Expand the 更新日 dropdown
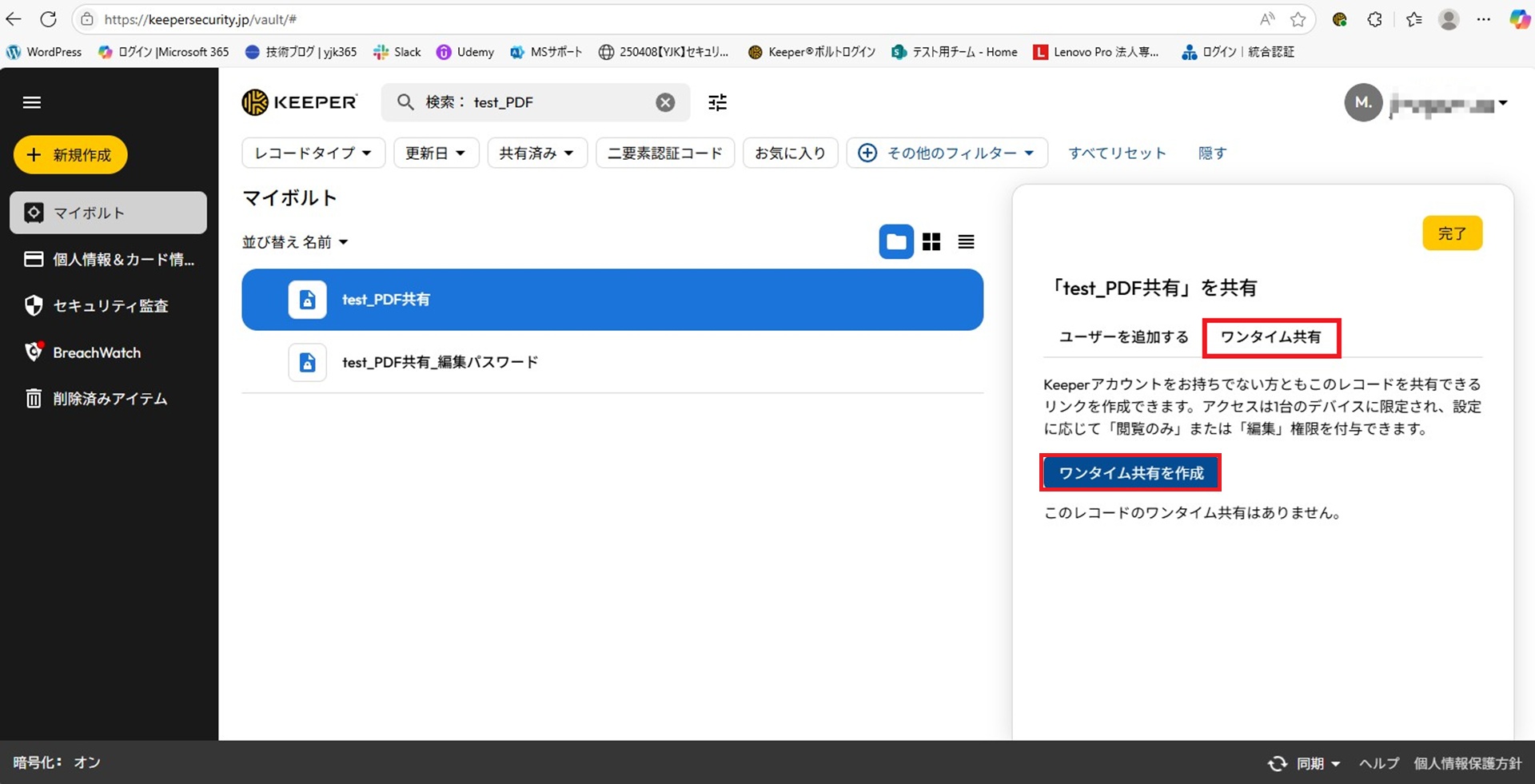Viewport: 1535px width, 784px height. pyautogui.click(x=435, y=153)
